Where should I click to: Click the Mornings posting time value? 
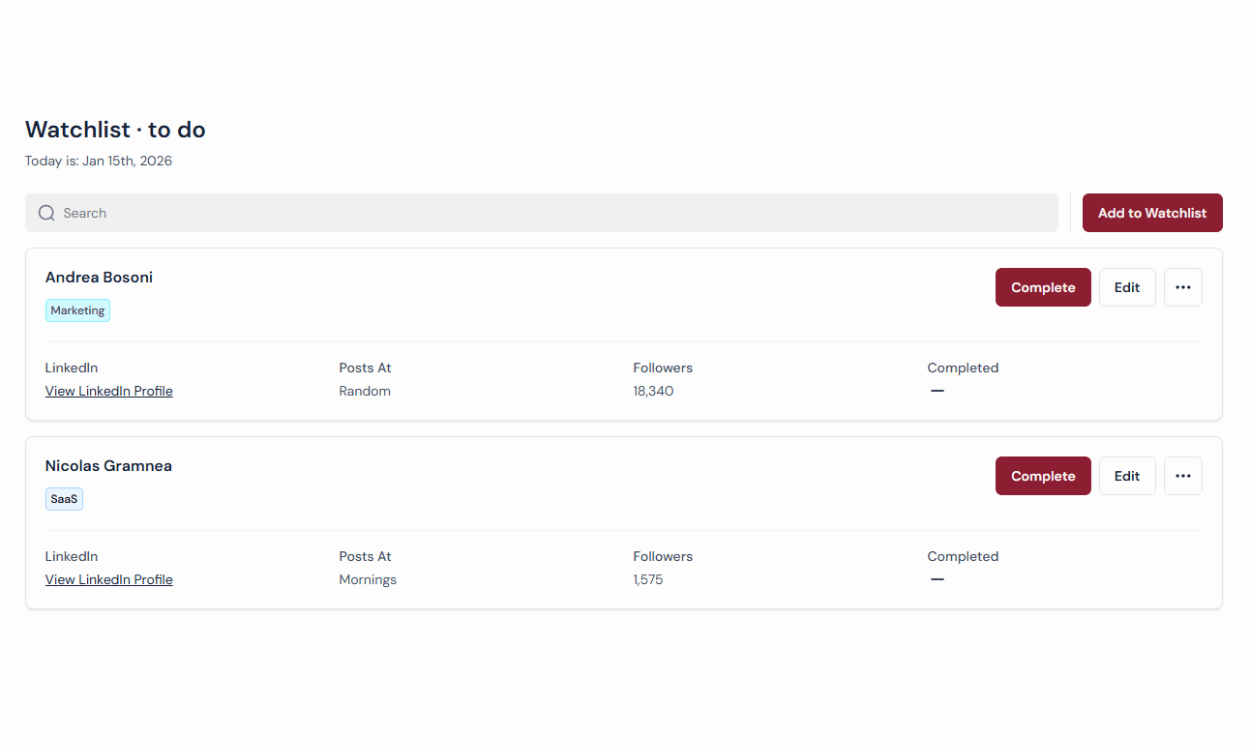pyautogui.click(x=368, y=580)
